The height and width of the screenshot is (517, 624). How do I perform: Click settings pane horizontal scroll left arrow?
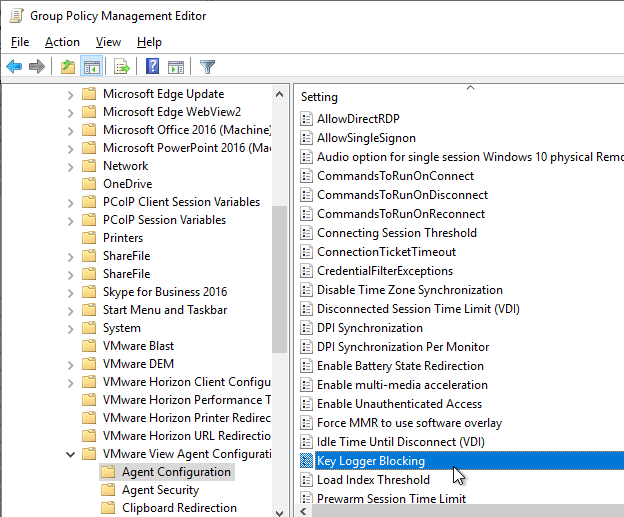point(304,511)
